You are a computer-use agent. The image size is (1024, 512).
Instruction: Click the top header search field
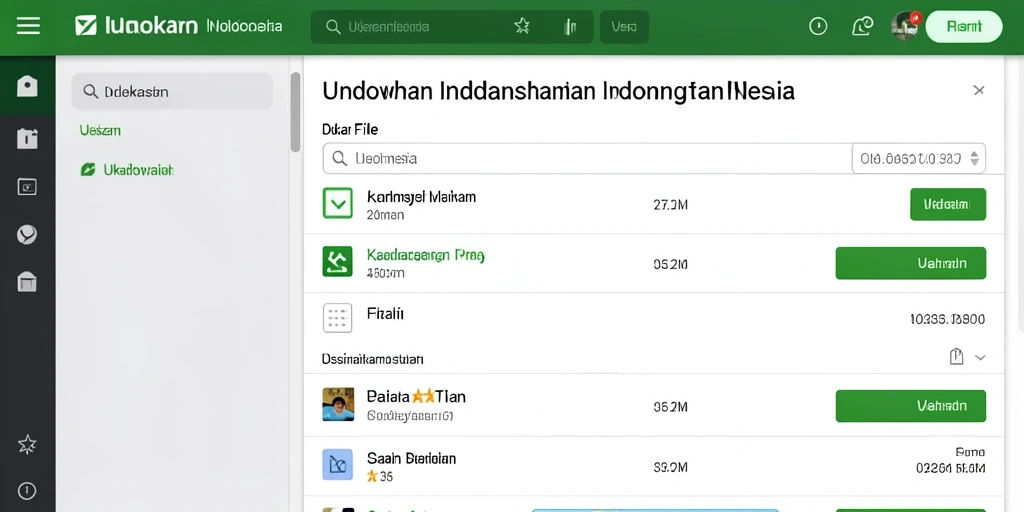tap(452, 27)
